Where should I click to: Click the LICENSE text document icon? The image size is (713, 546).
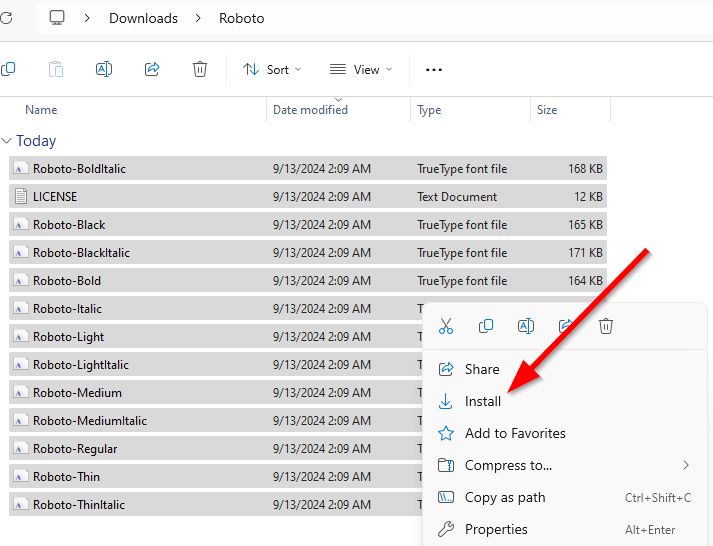[20, 196]
